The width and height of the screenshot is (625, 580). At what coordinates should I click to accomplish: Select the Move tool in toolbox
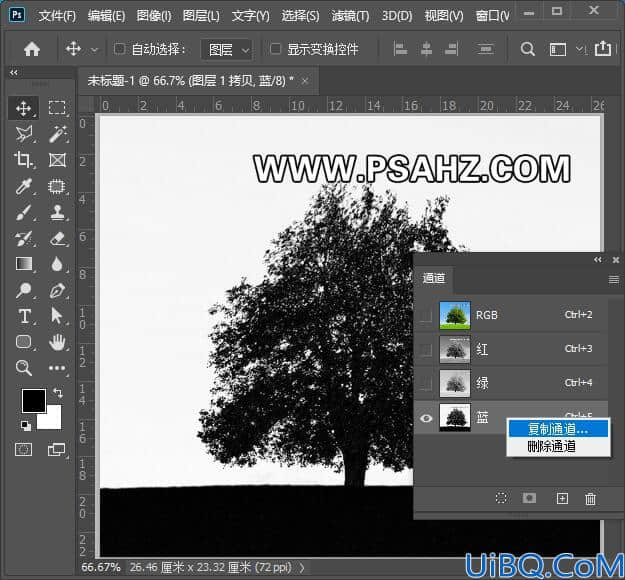(24, 108)
